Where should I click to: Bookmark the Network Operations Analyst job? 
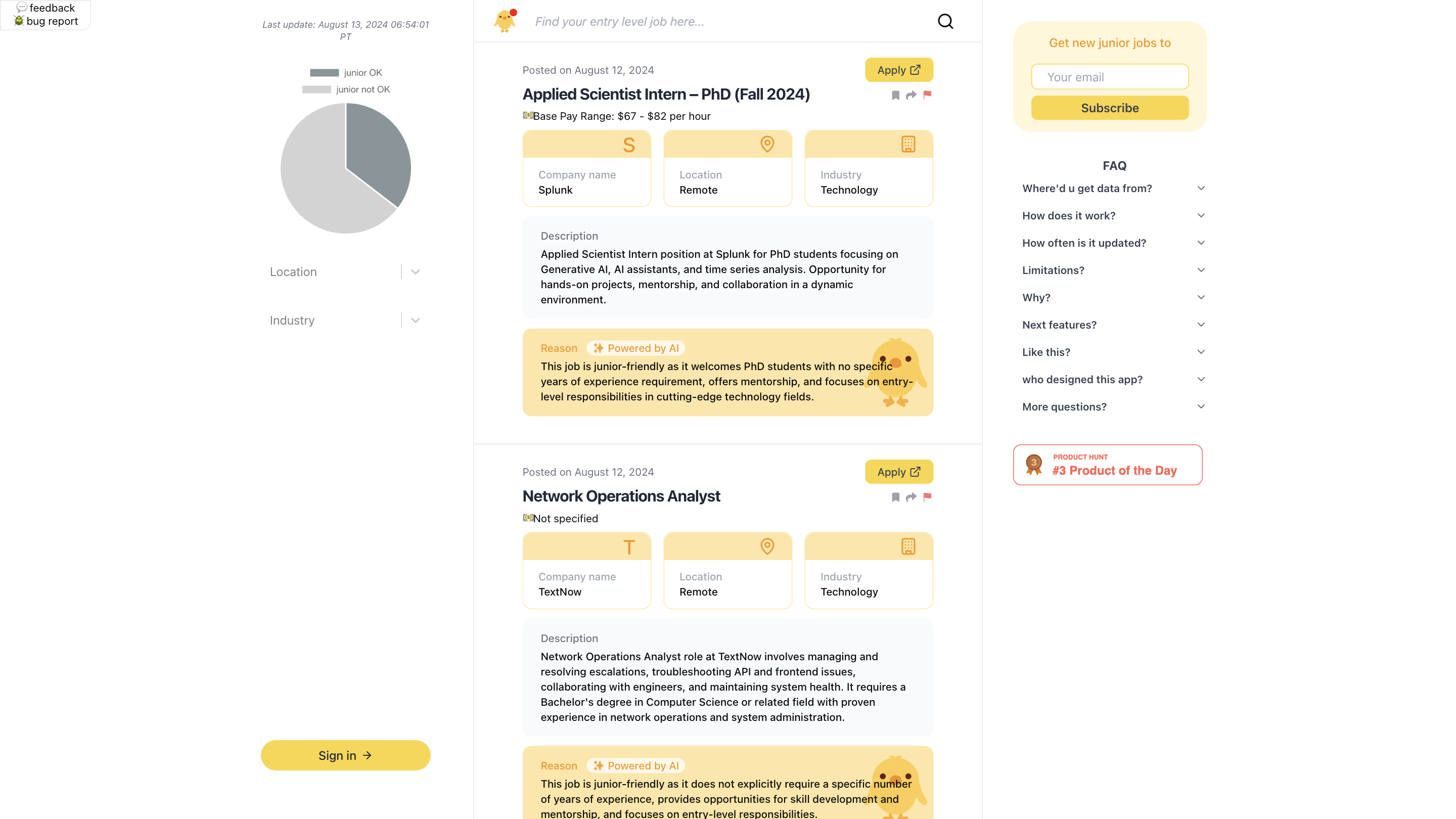pyautogui.click(x=895, y=497)
